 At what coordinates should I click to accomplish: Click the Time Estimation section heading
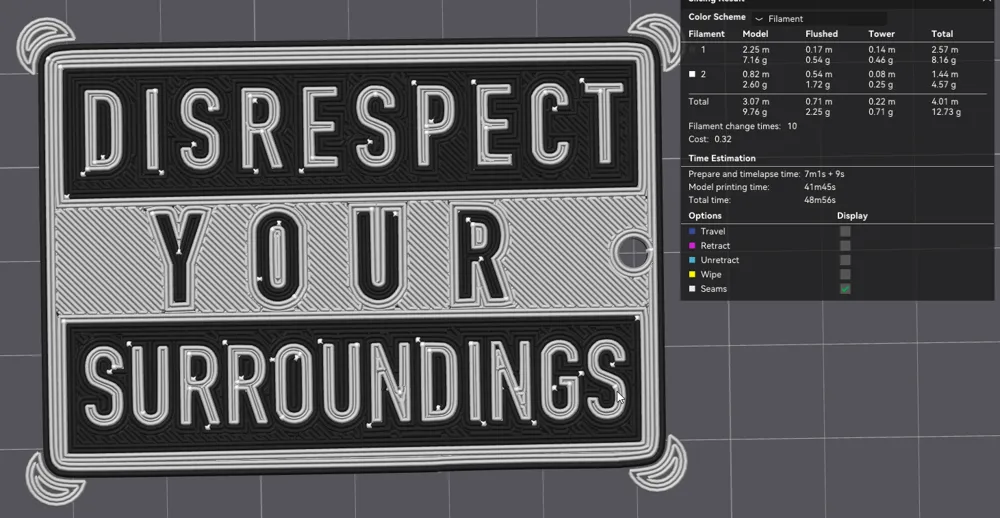coord(722,158)
